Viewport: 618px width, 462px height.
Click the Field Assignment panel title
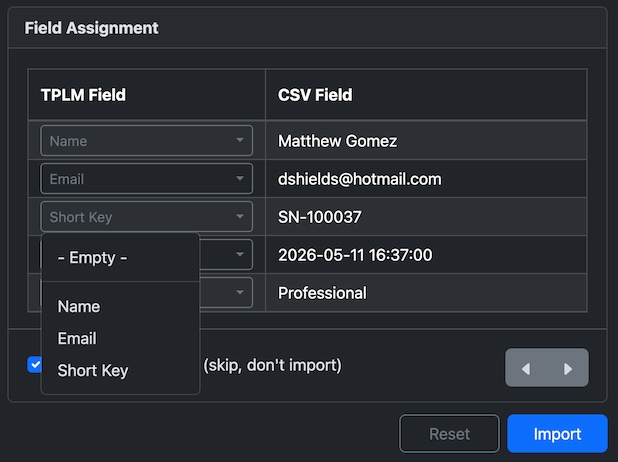click(91, 28)
